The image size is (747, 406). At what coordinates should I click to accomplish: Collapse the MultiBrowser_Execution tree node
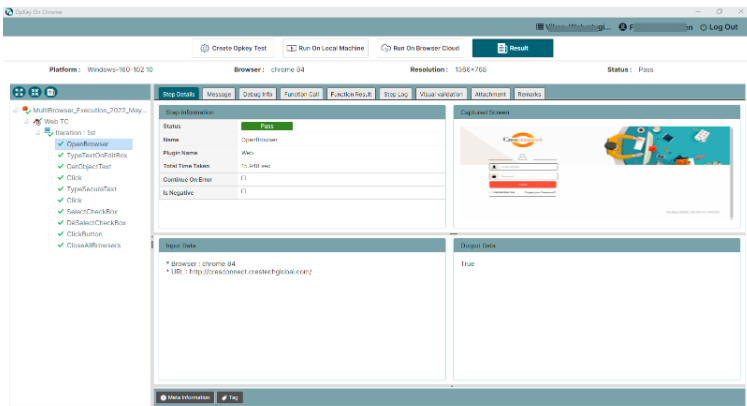click(x=16, y=110)
